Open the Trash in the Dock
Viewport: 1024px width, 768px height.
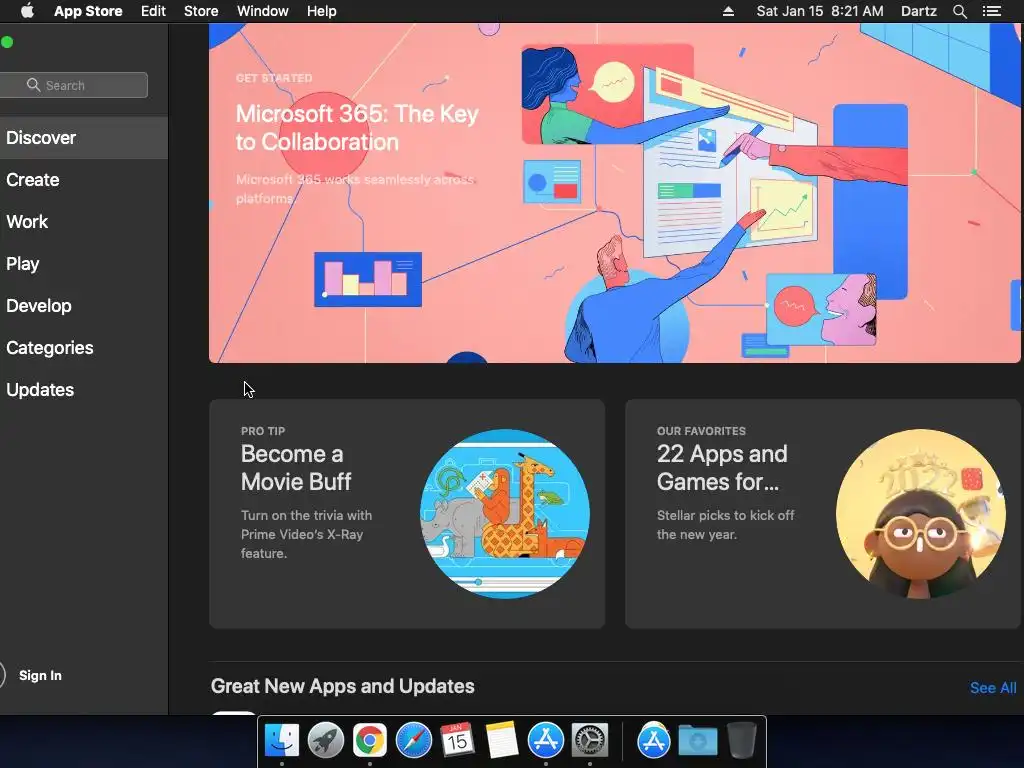point(741,741)
